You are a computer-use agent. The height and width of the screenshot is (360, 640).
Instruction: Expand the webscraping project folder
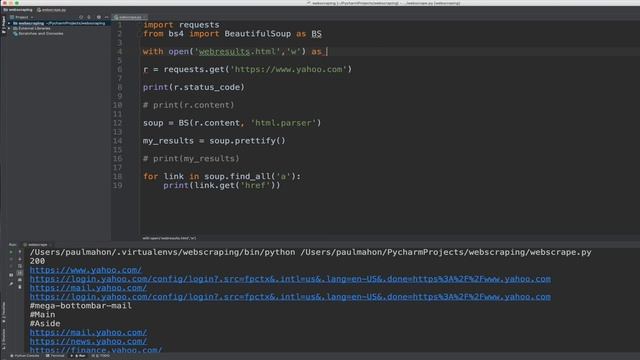tap(9, 23)
